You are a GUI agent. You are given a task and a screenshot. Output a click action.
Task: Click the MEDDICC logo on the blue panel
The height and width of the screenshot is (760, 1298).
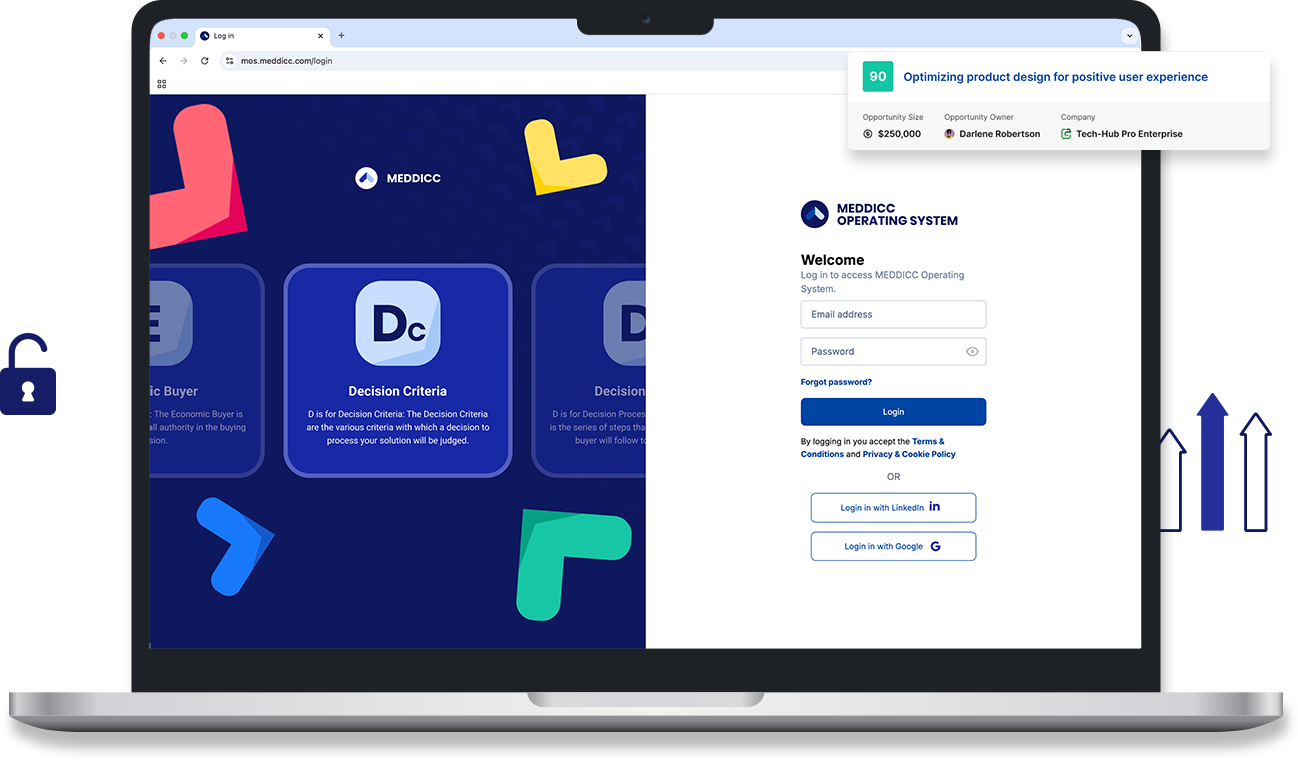[x=397, y=178]
